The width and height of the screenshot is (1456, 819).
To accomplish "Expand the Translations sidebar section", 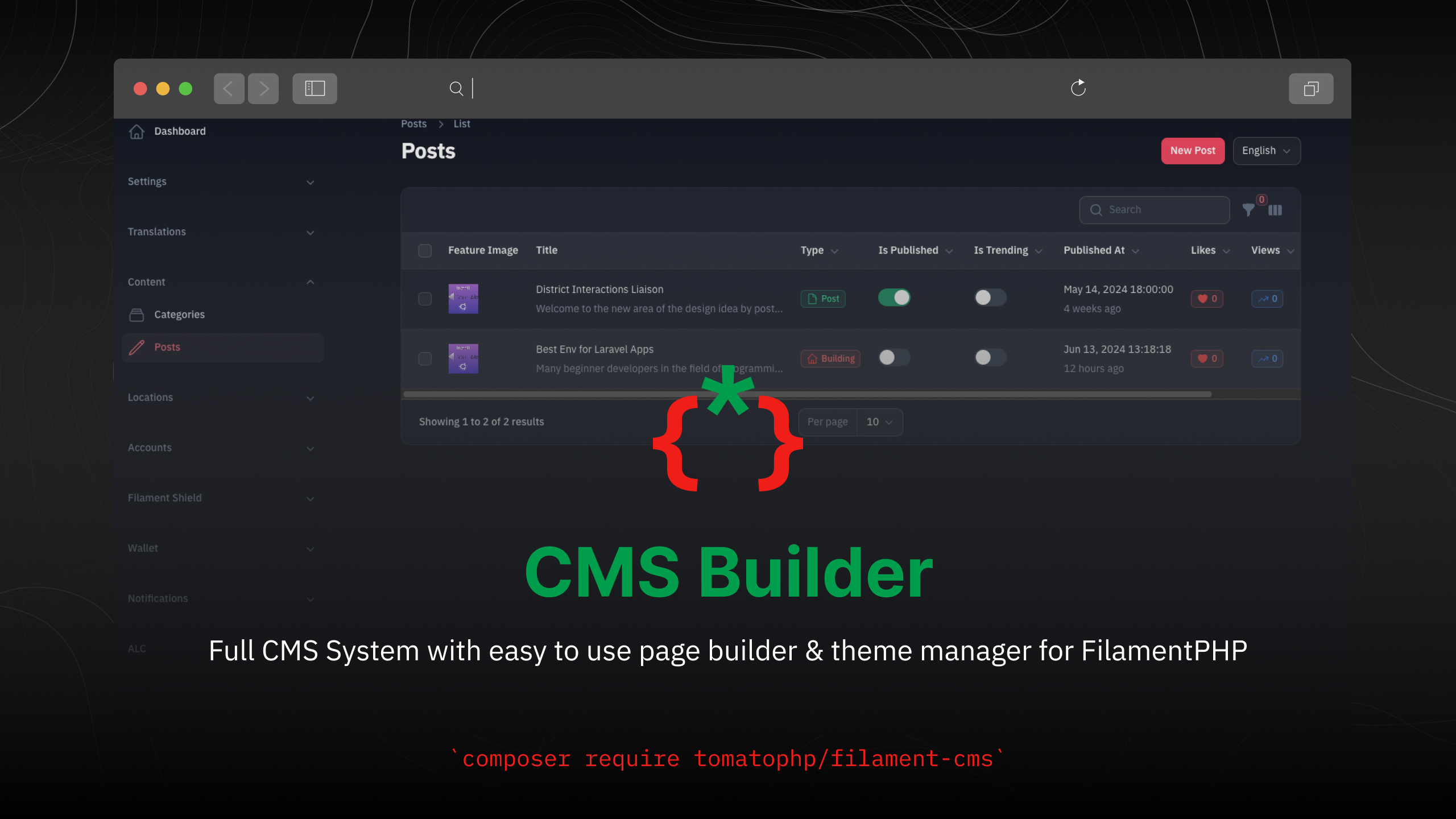I will coord(220,231).
